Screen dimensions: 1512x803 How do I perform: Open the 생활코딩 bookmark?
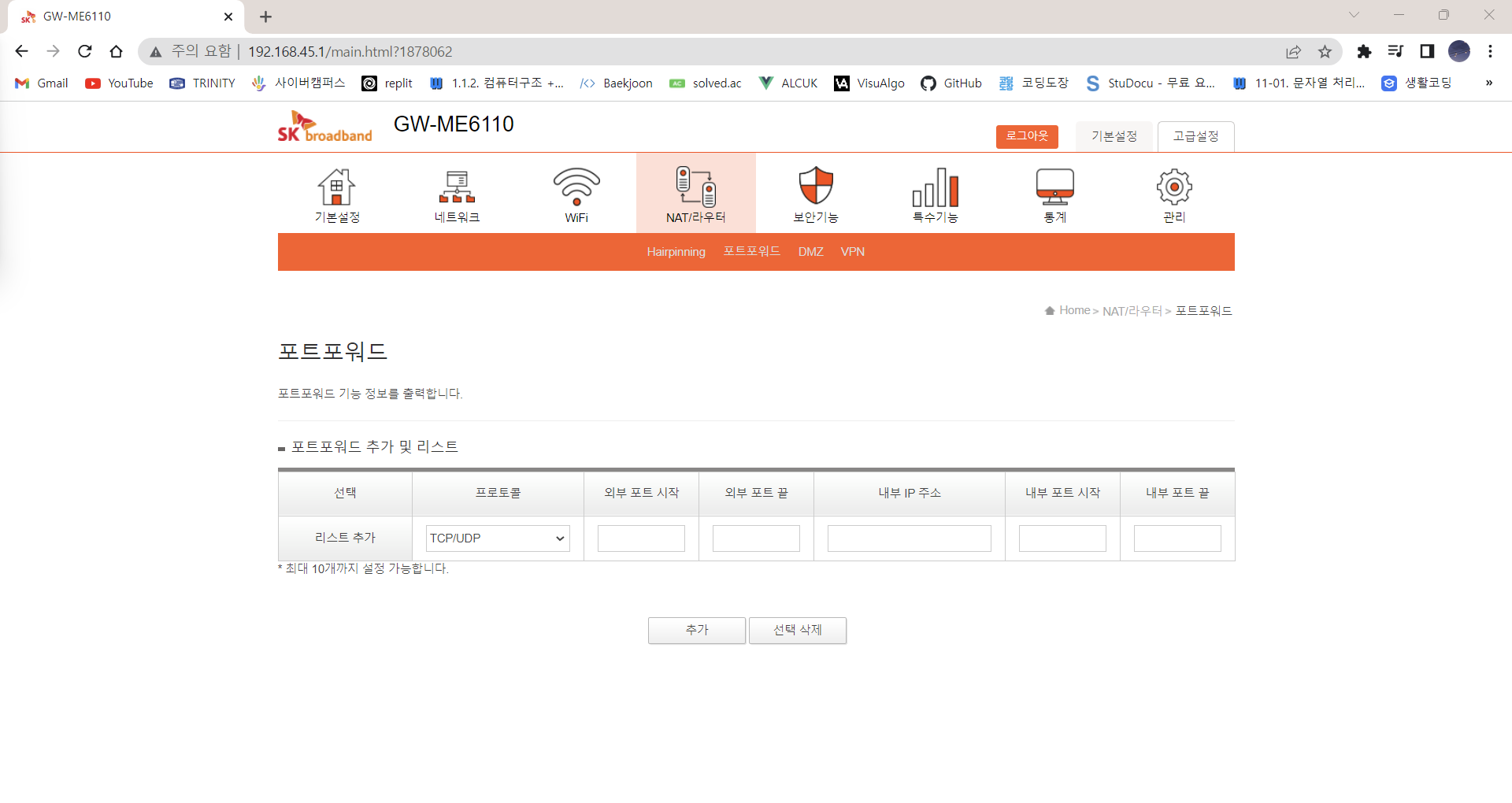point(1417,83)
